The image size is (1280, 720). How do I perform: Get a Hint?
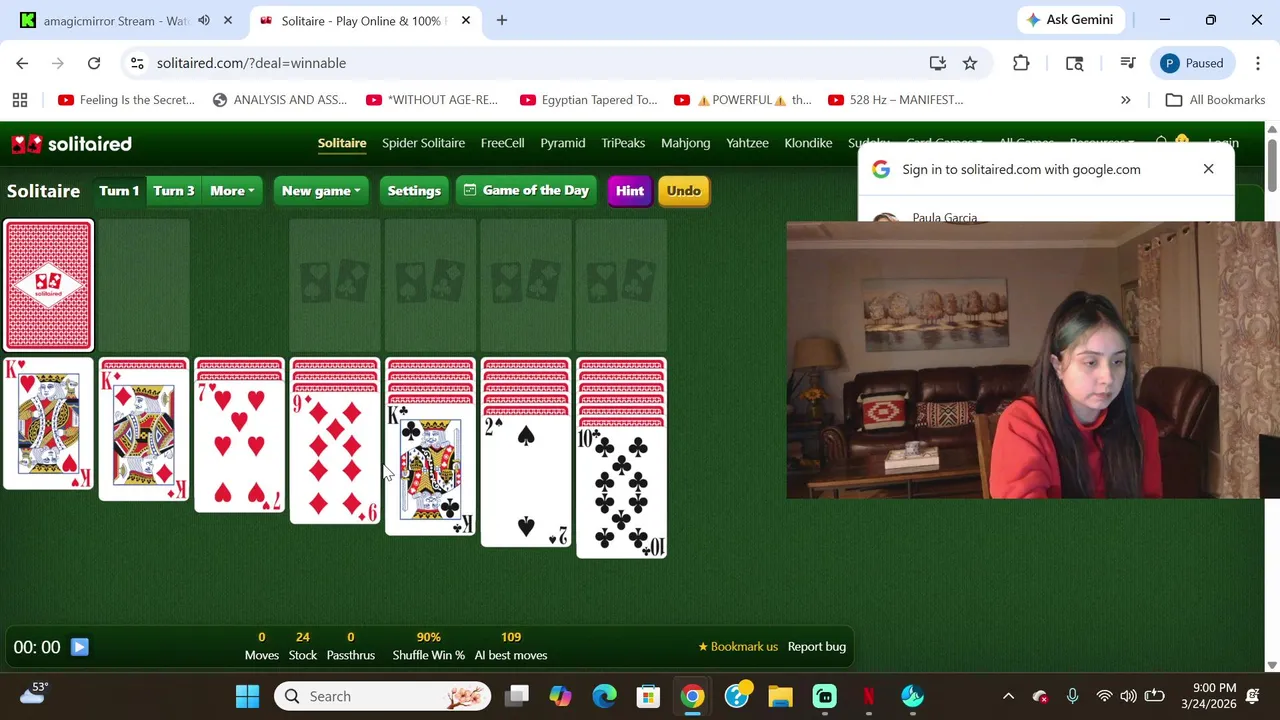pos(630,191)
